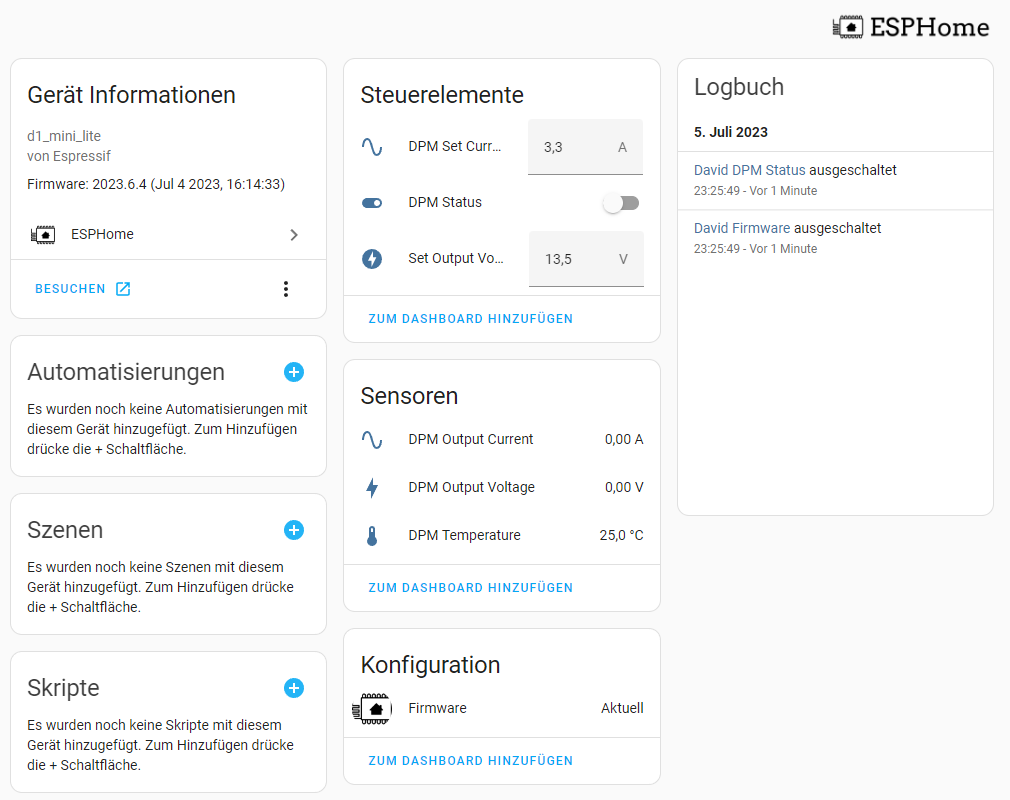Click the toggle icon beside DPM Status label

[x=372, y=203]
